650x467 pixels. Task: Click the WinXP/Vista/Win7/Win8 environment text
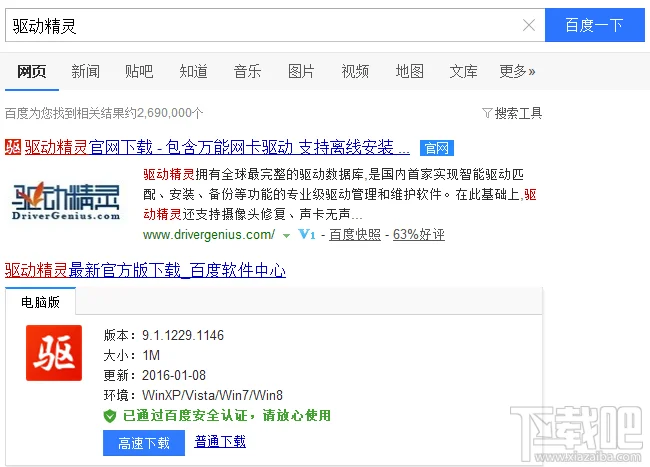click(x=212, y=395)
